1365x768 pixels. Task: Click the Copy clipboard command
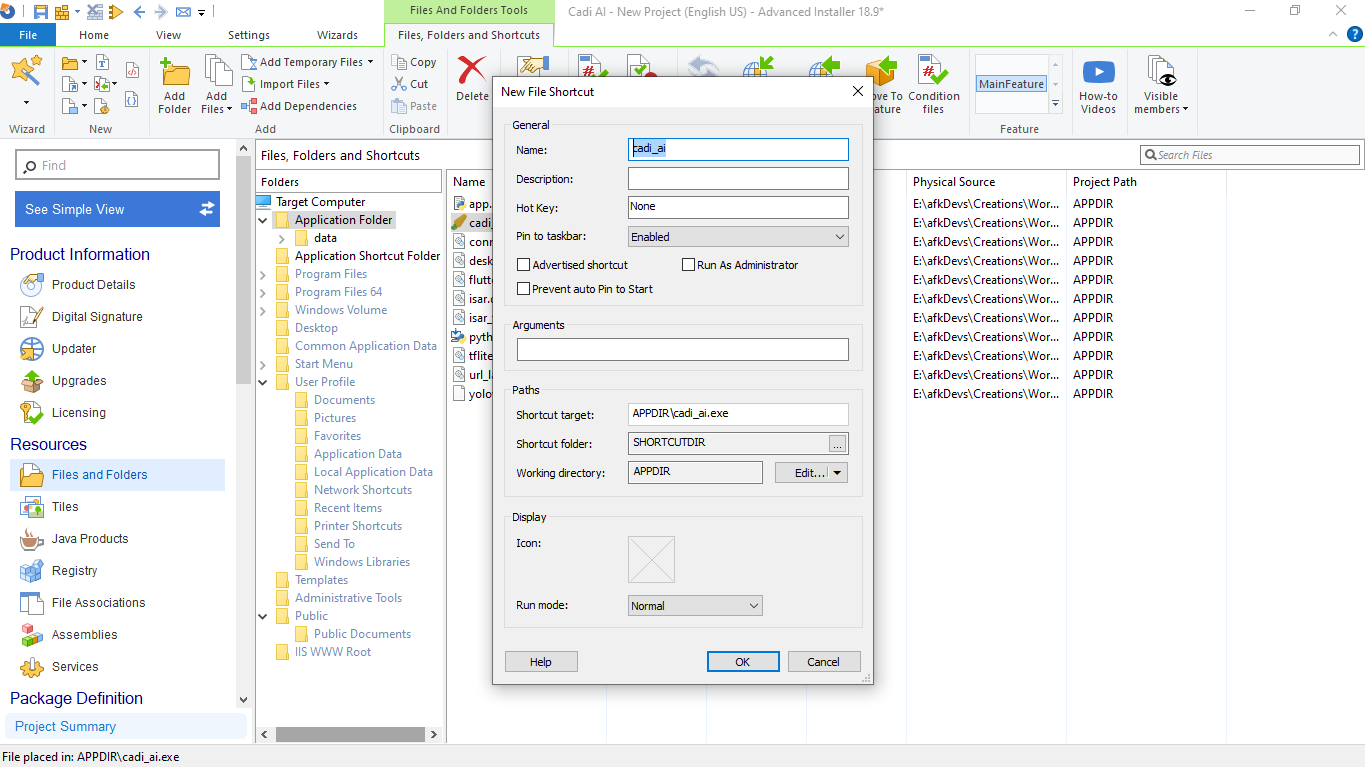coord(415,62)
